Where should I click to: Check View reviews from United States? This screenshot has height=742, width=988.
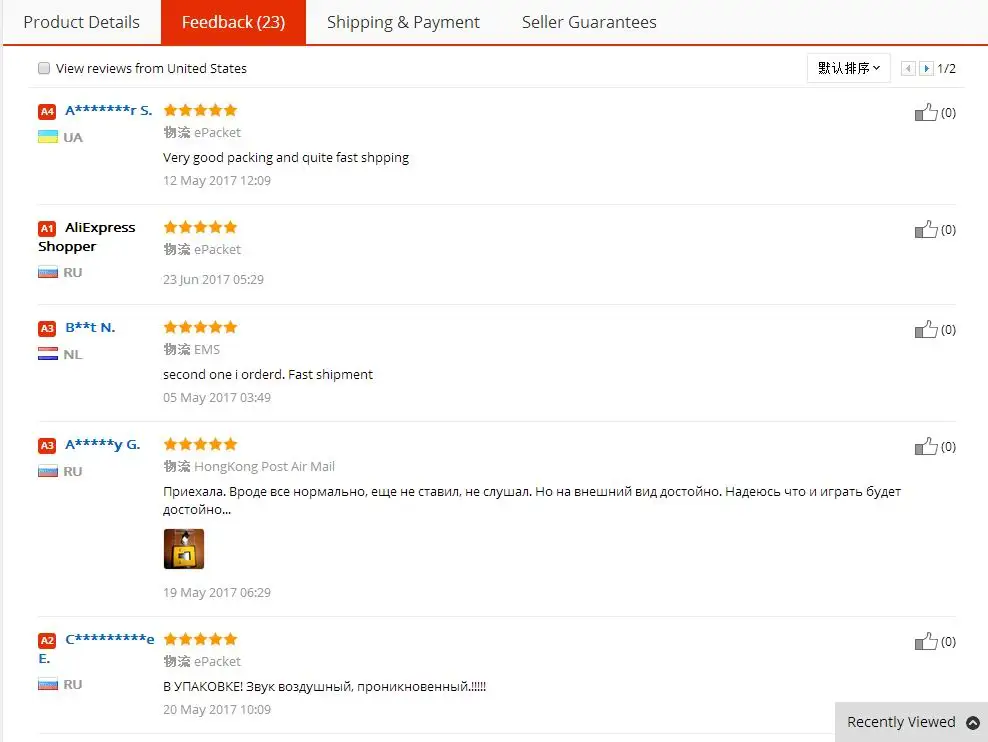coord(44,68)
